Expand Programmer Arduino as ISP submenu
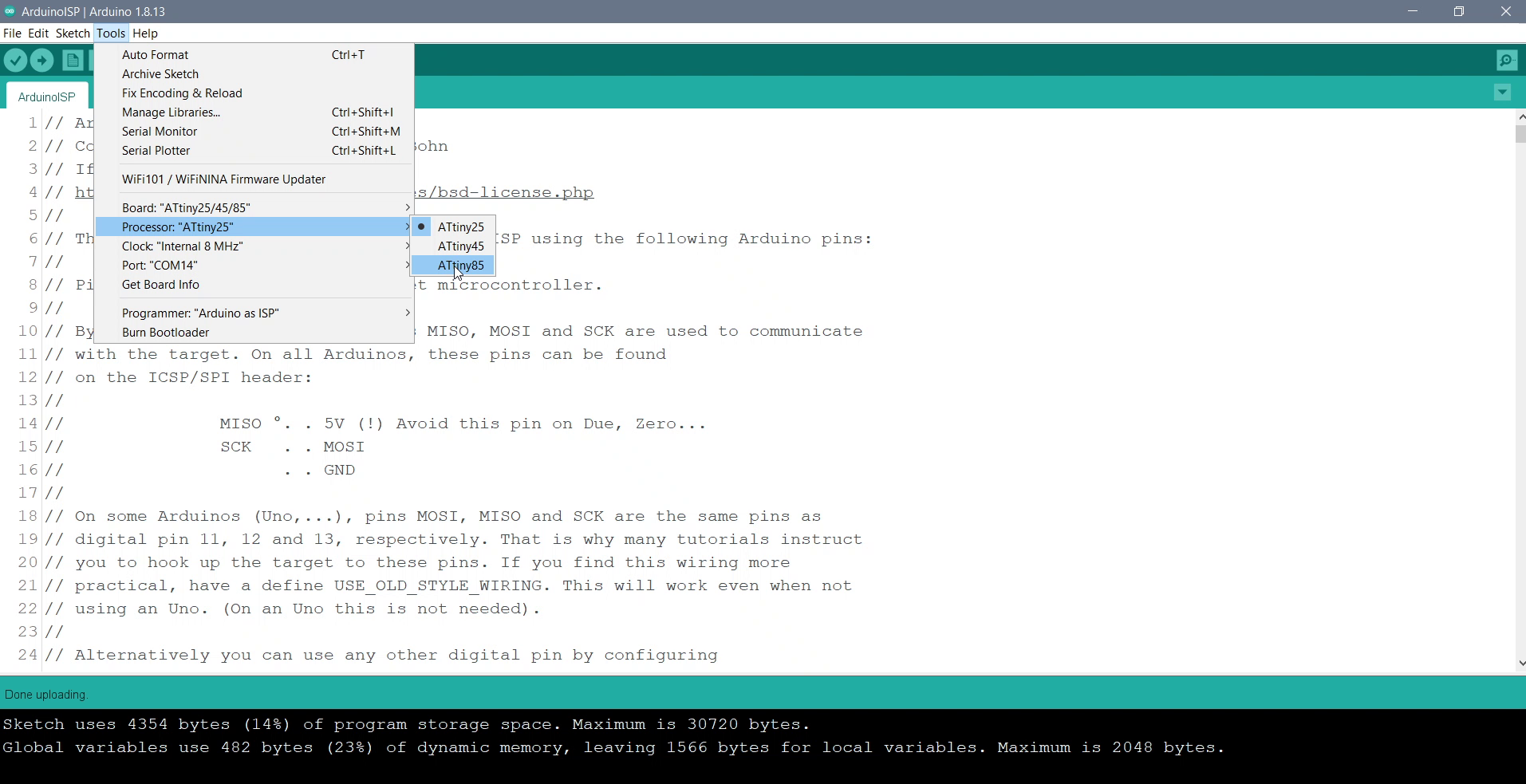The image size is (1526, 784). tap(254, 313)
